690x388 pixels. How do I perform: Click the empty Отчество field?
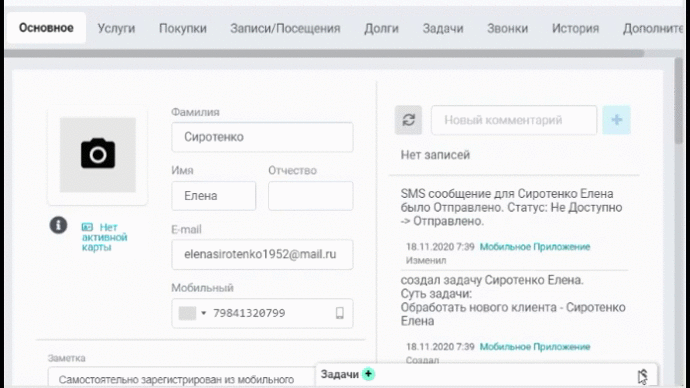tap(311, 196)
